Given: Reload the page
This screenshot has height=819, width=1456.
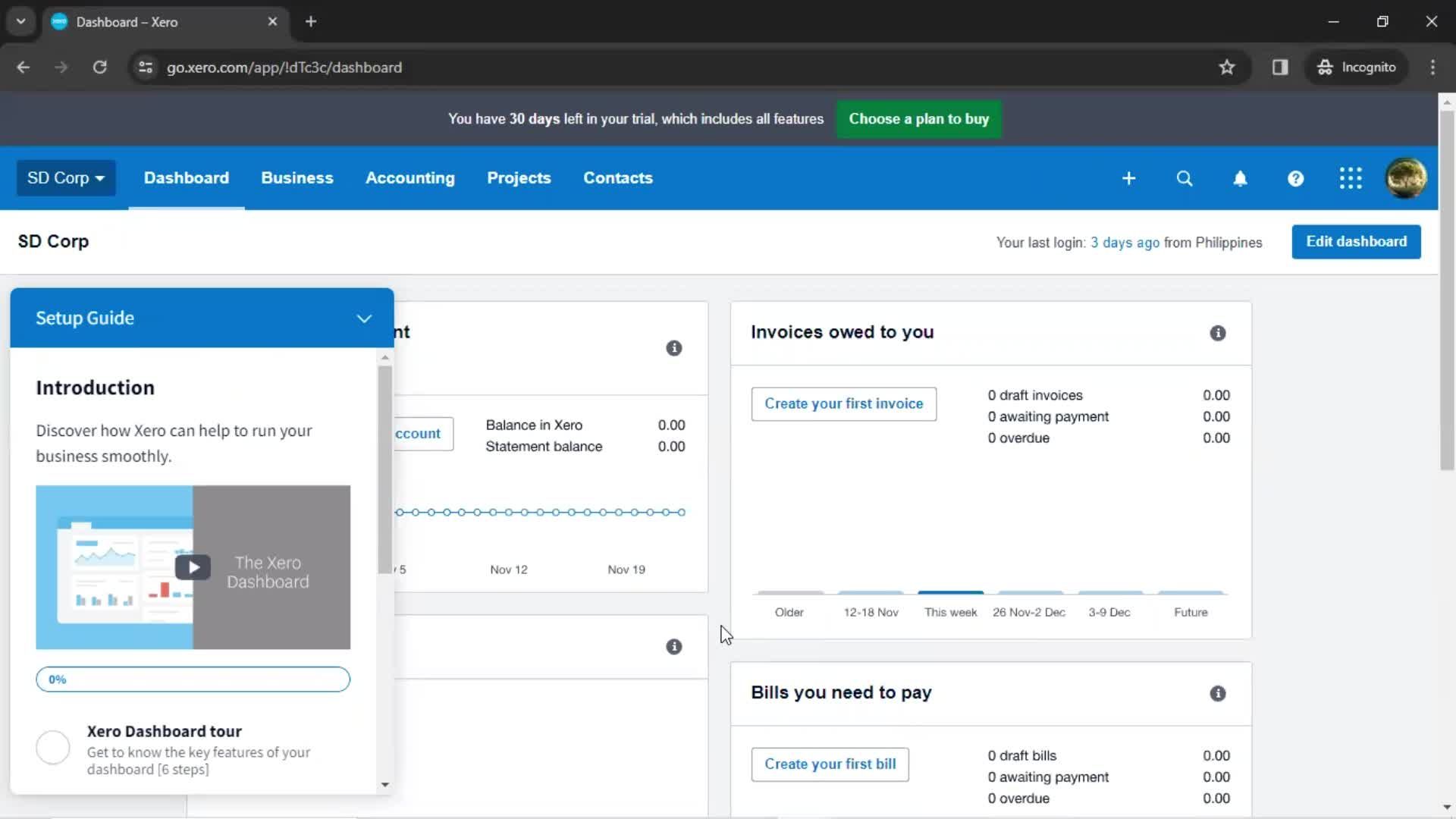Looking at the screenshot, I should (99, 67).
